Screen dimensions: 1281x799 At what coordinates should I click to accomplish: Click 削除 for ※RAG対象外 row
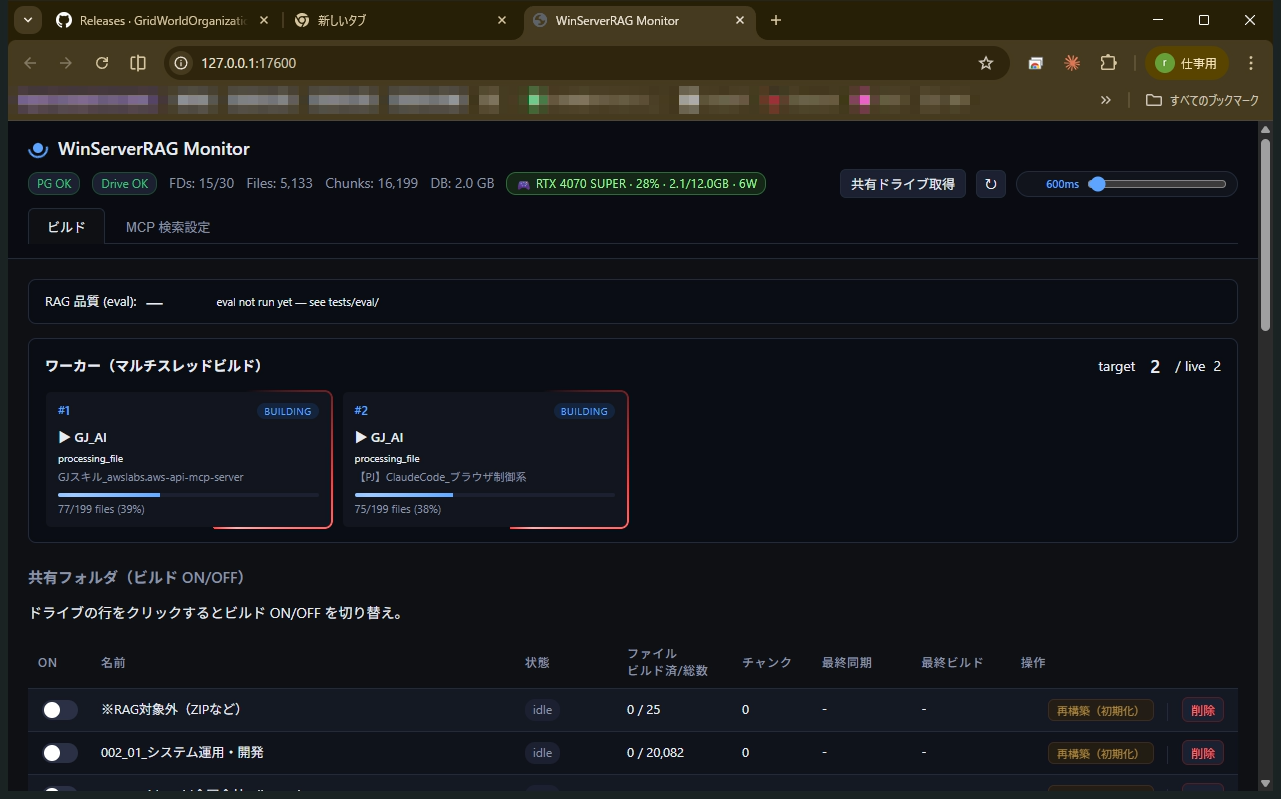pos(1203,710)
